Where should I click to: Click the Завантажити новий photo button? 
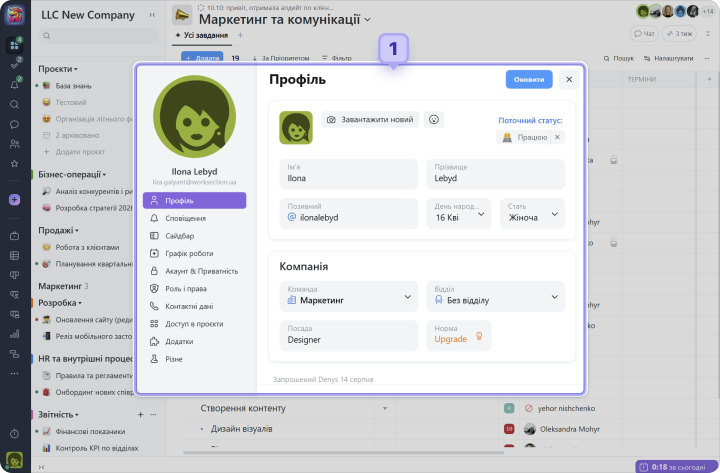pyautogui.click(x=368, y=119)
